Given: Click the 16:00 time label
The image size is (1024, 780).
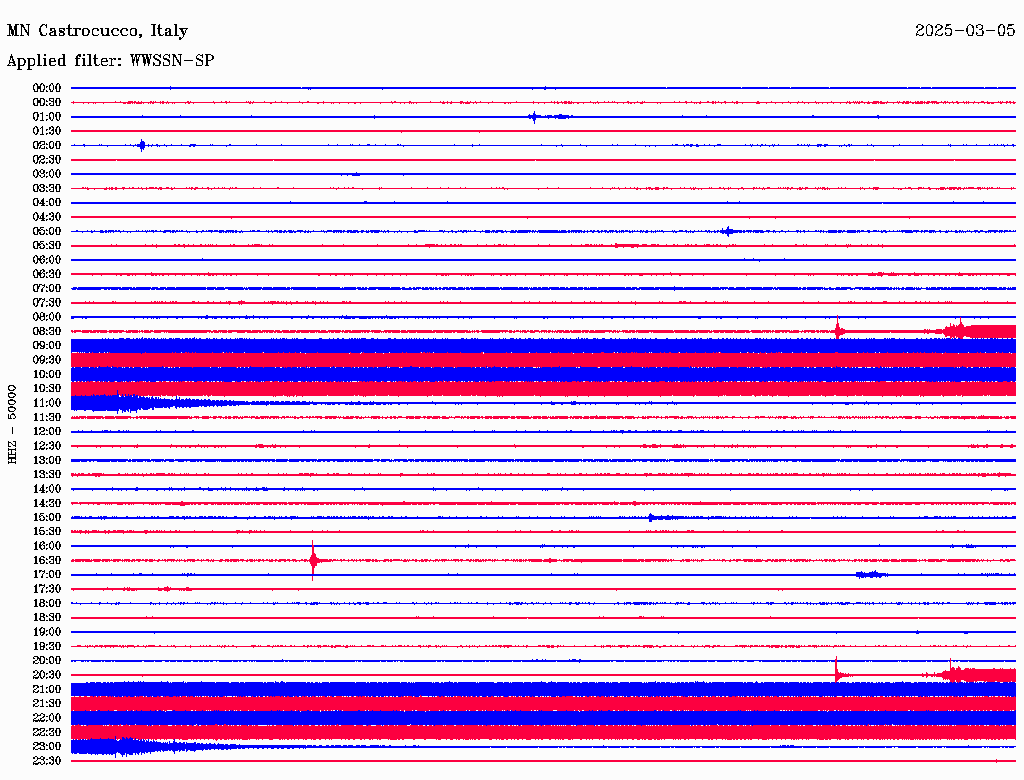Looking at the screenshot, I should (x=46, y=546).
